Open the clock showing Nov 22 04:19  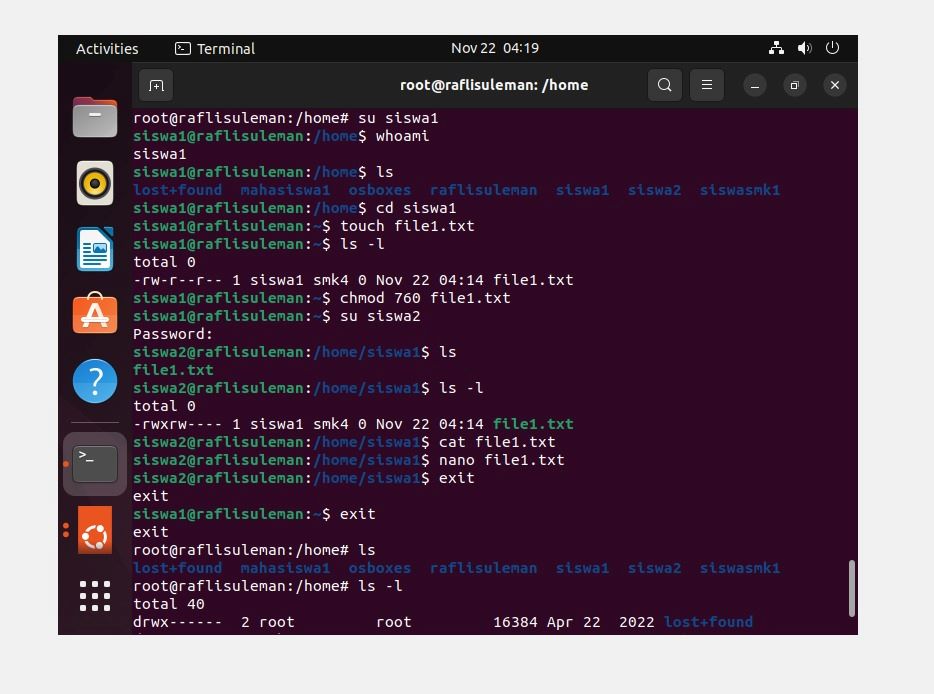click(494, 48)
